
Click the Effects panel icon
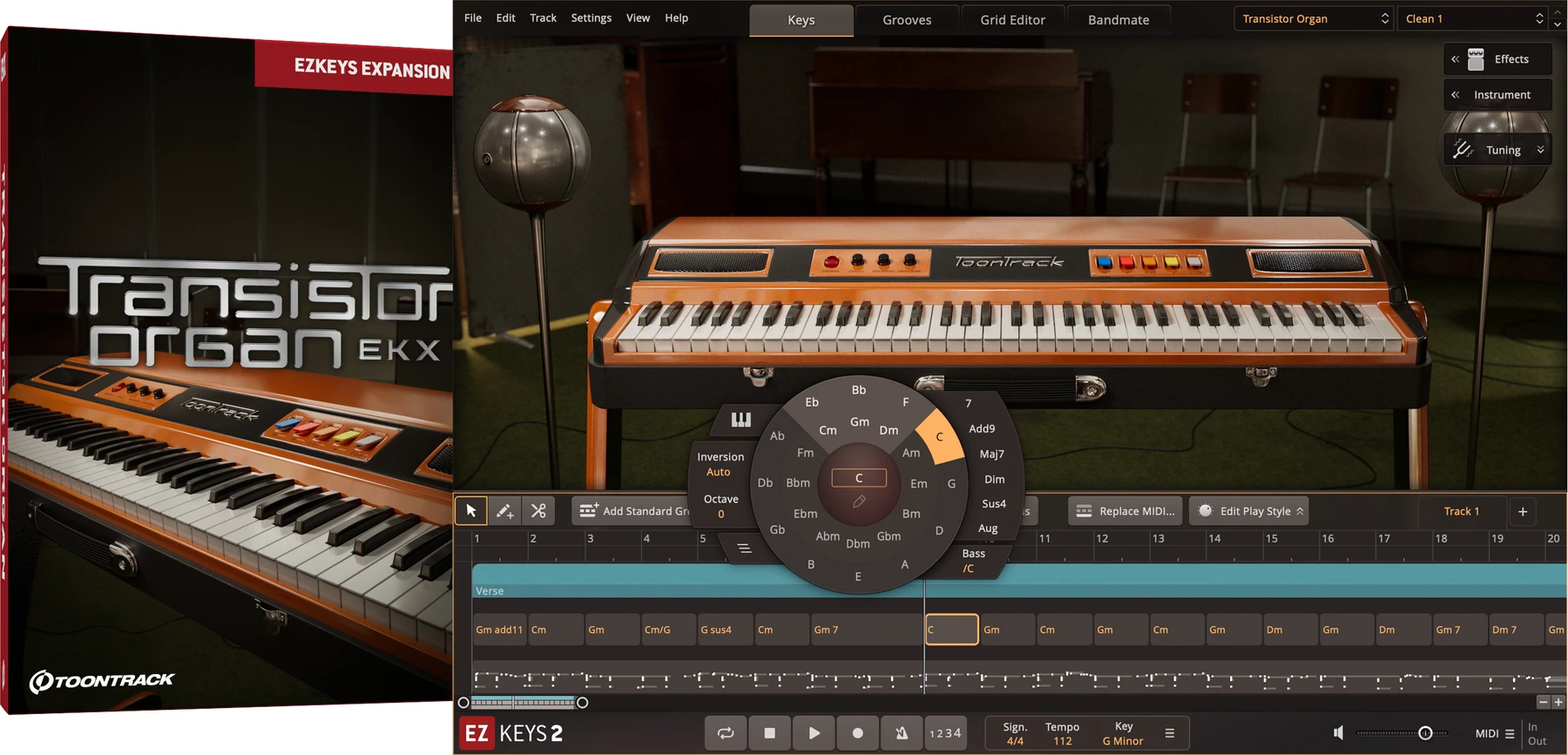1476,59
